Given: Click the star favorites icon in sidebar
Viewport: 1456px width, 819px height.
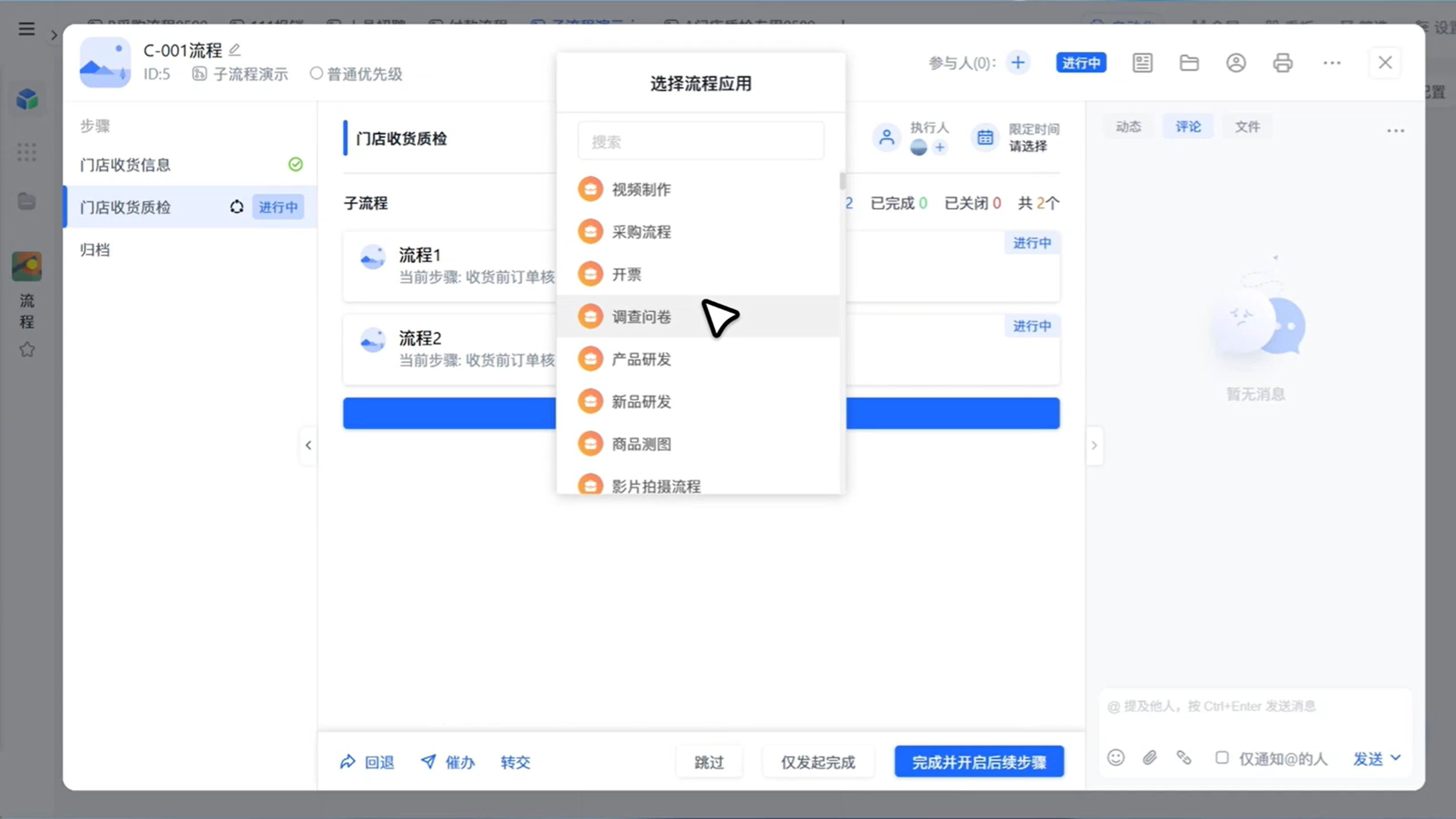Looking at the screenshot, I should [27, 349].
